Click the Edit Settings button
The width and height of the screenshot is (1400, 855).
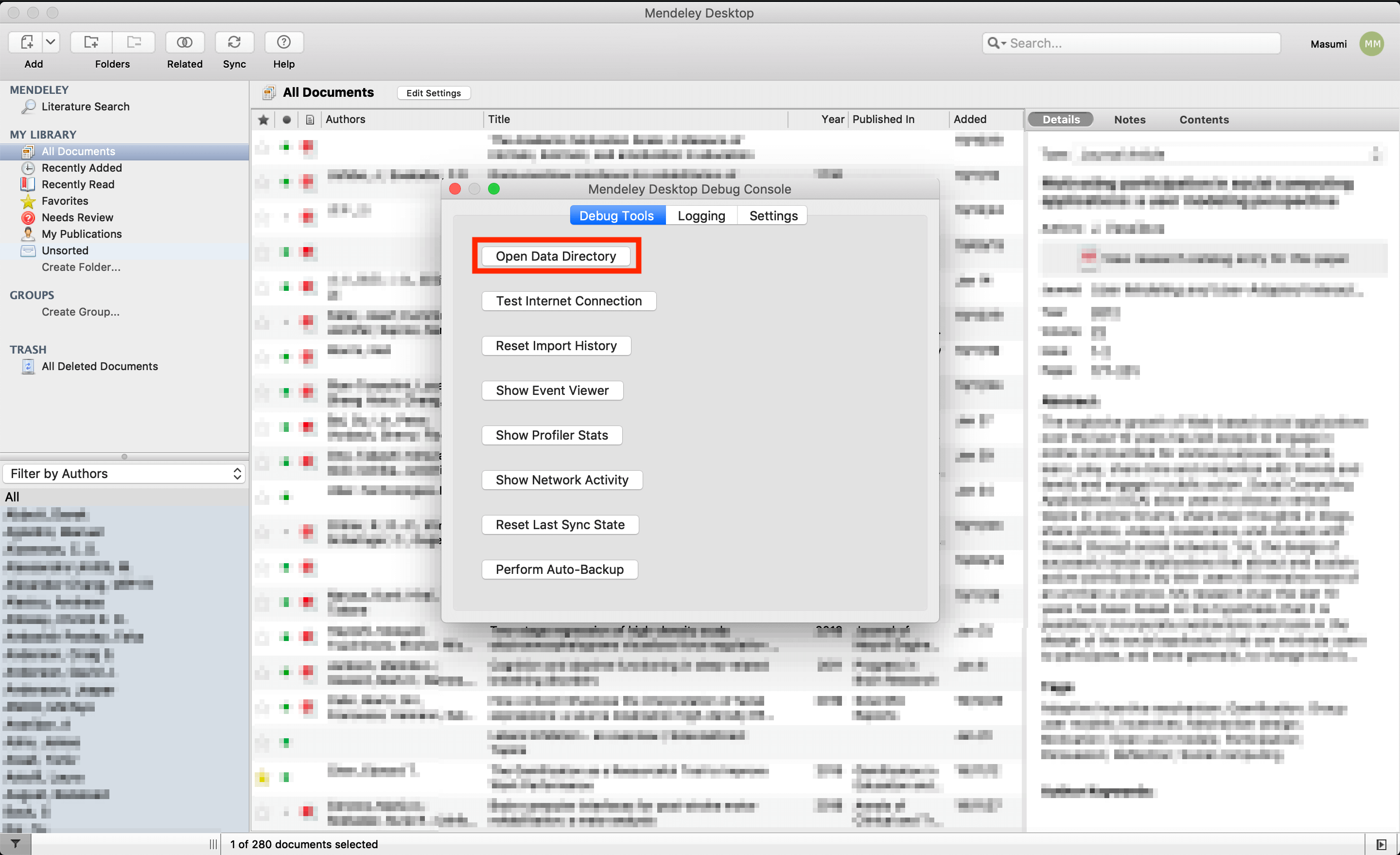coord(434,93)
